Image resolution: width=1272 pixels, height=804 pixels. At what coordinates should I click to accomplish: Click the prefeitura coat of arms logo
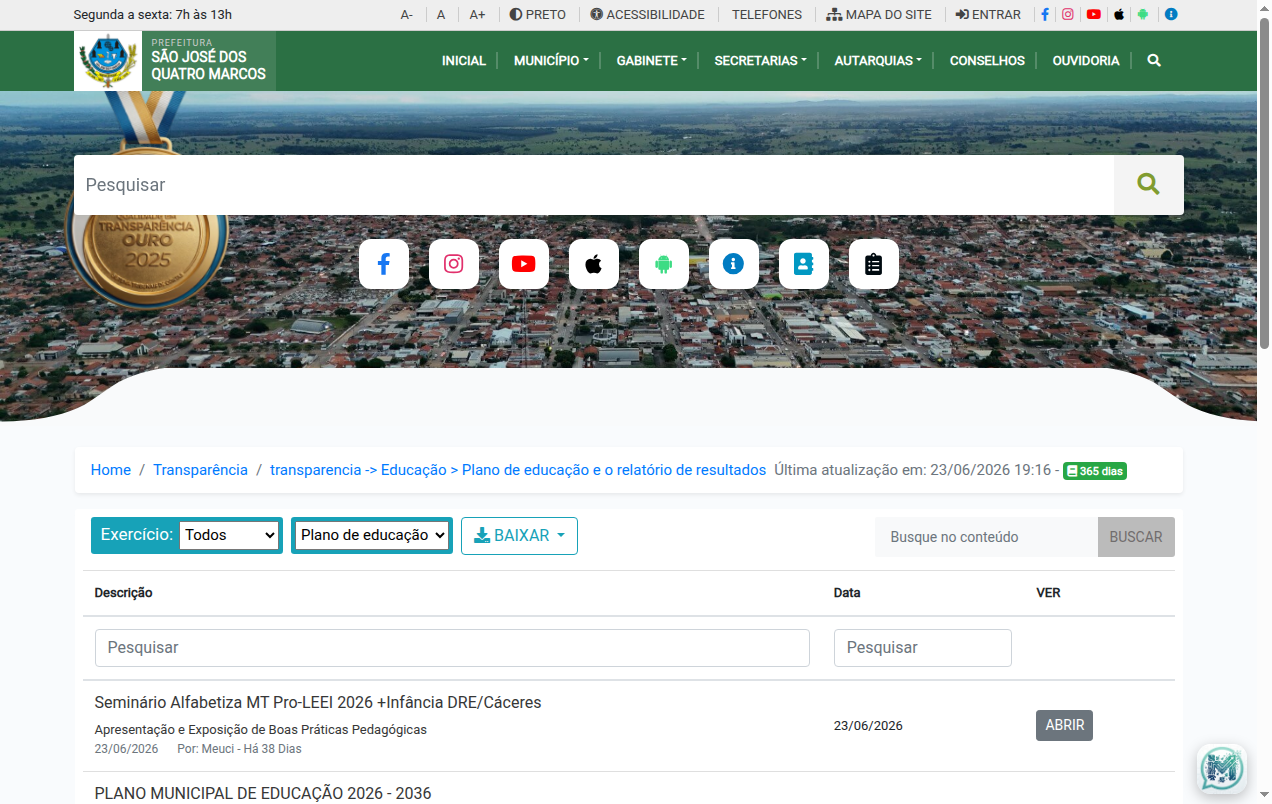click(108, 61)
